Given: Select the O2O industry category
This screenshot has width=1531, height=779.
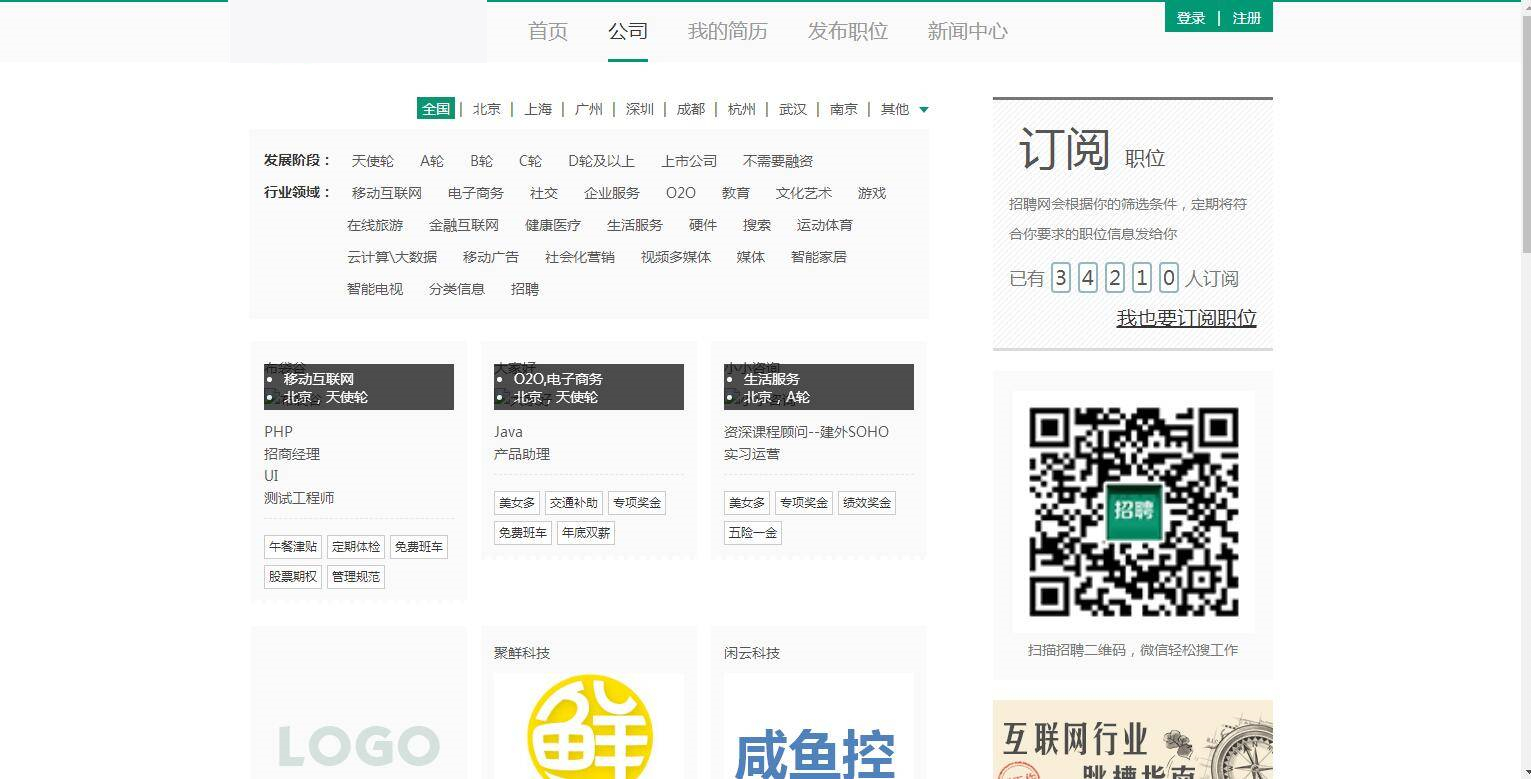Looking at the screenshot, I should (x=680, y=192).
